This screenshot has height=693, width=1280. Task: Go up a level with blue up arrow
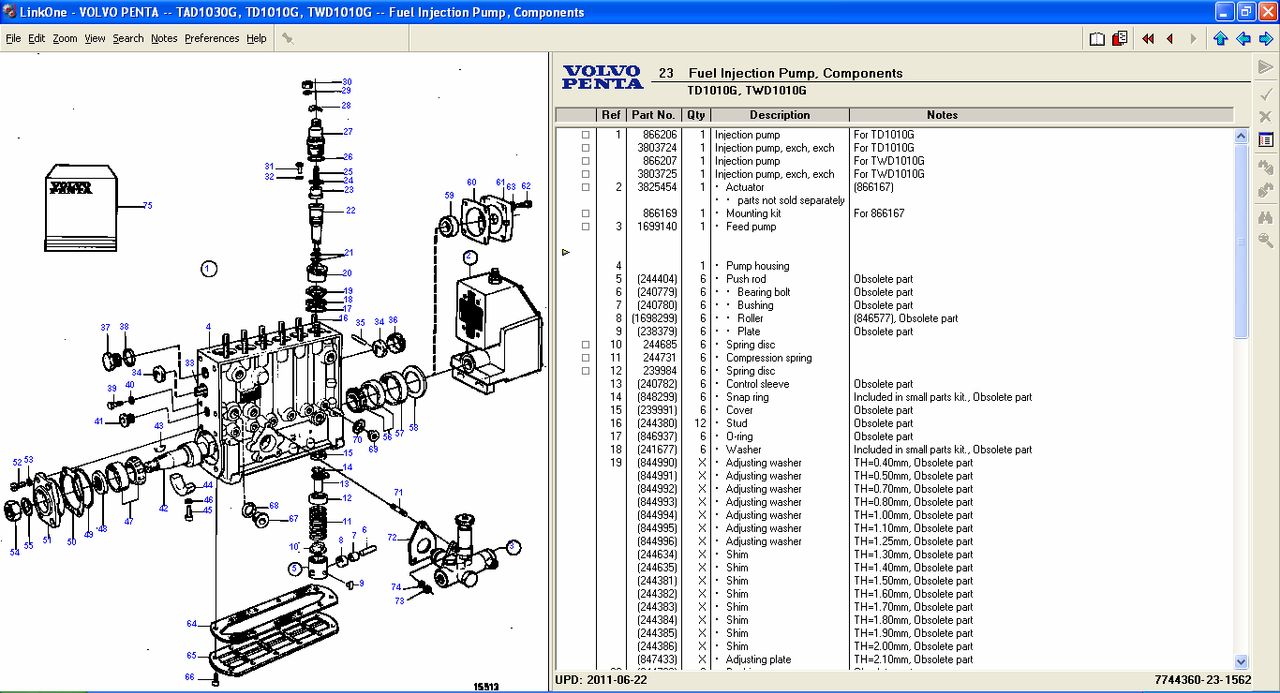[1220, 39]
